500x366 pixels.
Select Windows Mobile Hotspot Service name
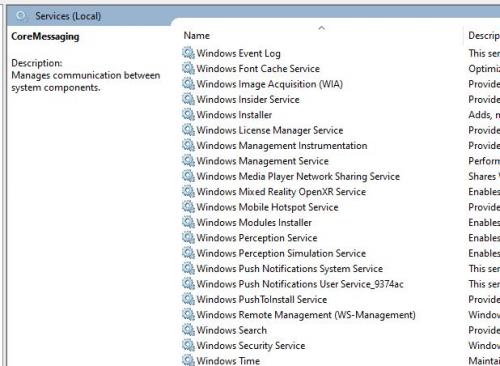[x=268, y=207]
